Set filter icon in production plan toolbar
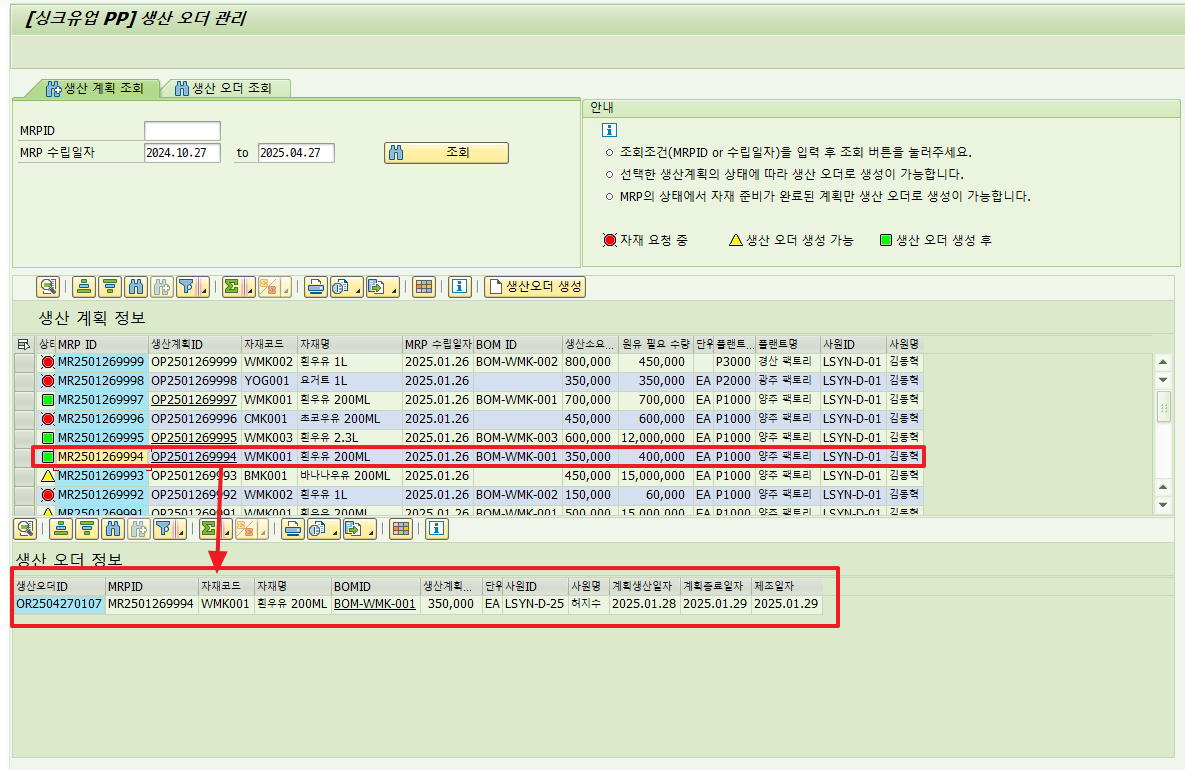The width and height of the screenshot is (1185, 770). 186,287
